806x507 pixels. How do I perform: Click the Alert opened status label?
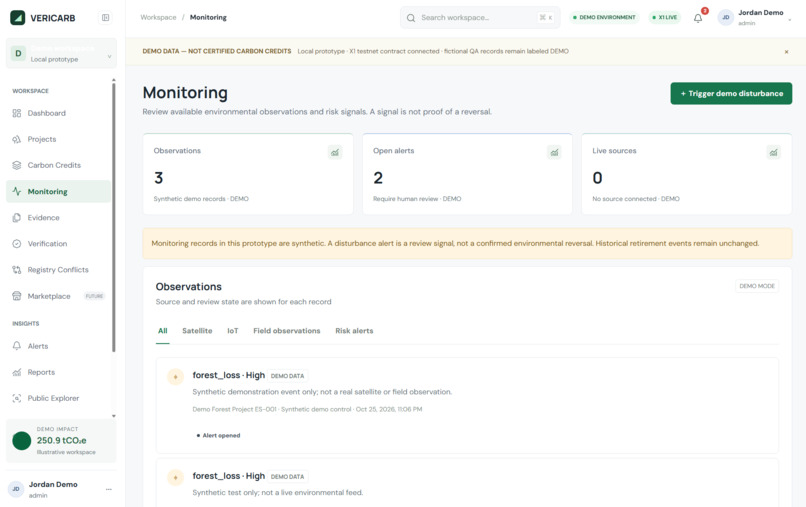(x=218, y=436)
